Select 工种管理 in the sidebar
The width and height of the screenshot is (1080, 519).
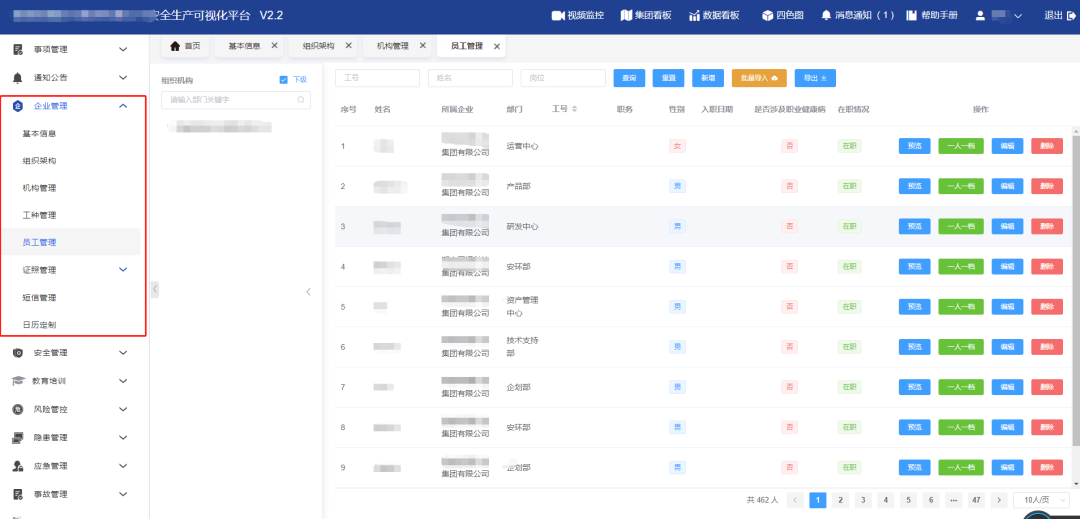pyautogui.click(x=40, y=215)
